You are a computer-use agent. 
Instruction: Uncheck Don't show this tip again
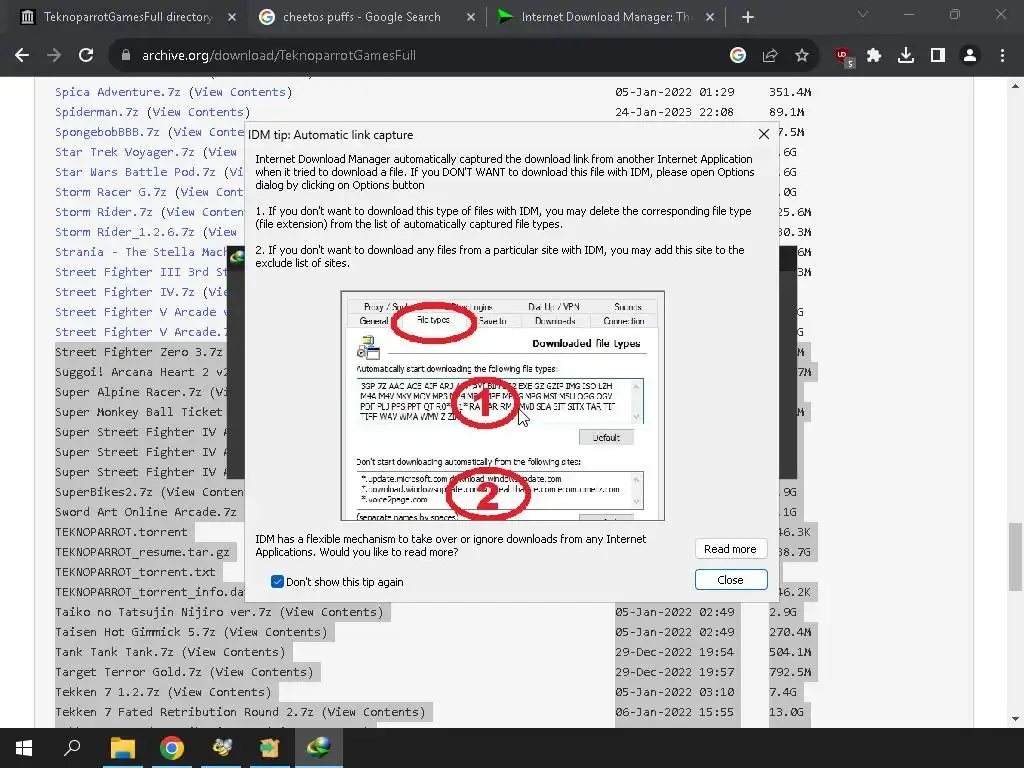coord(277,581)
